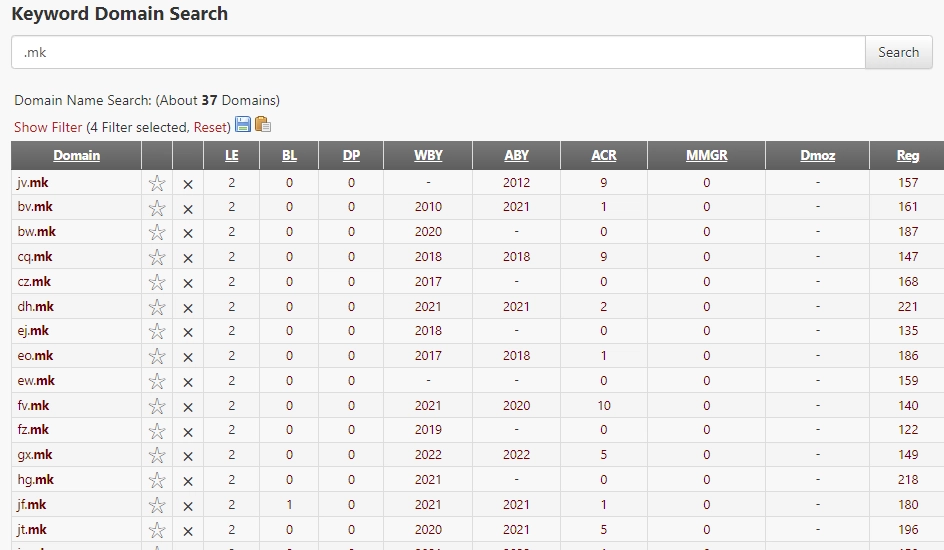This screenshot has width=944, height=550.
Task: Star the jt.mk domain
Action: click(157, 530)
